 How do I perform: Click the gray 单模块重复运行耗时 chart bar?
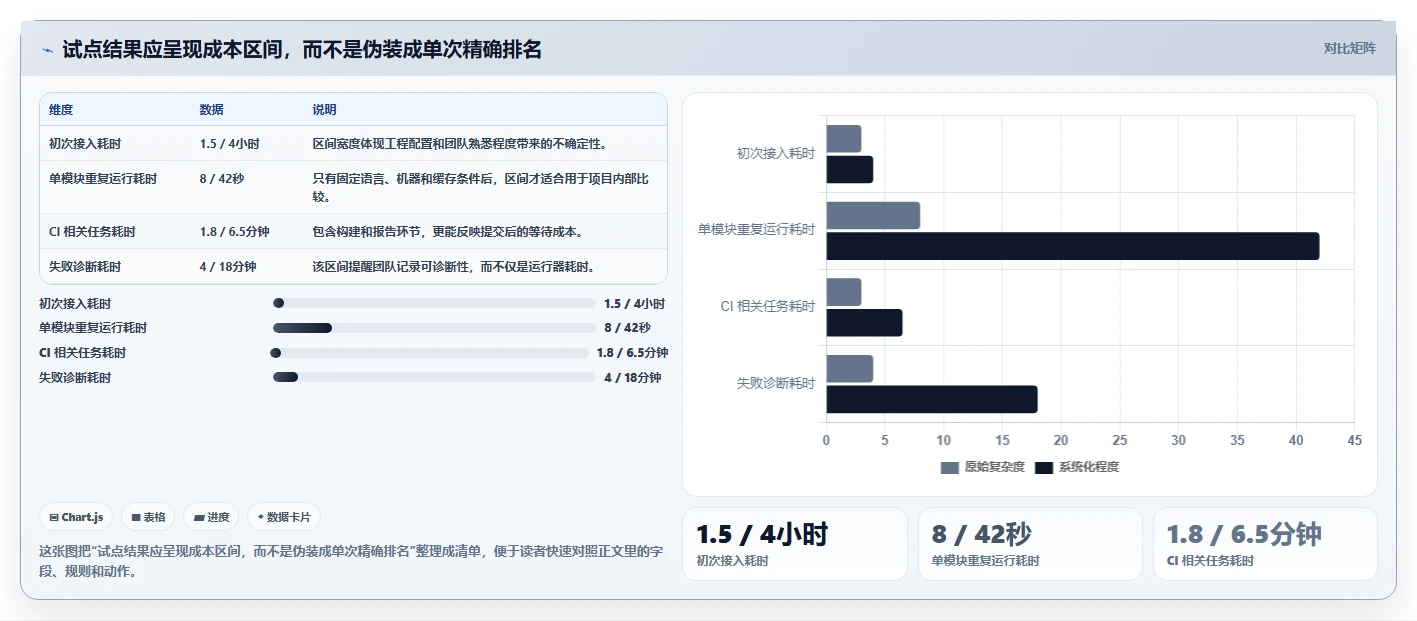(x=873, y=215)
